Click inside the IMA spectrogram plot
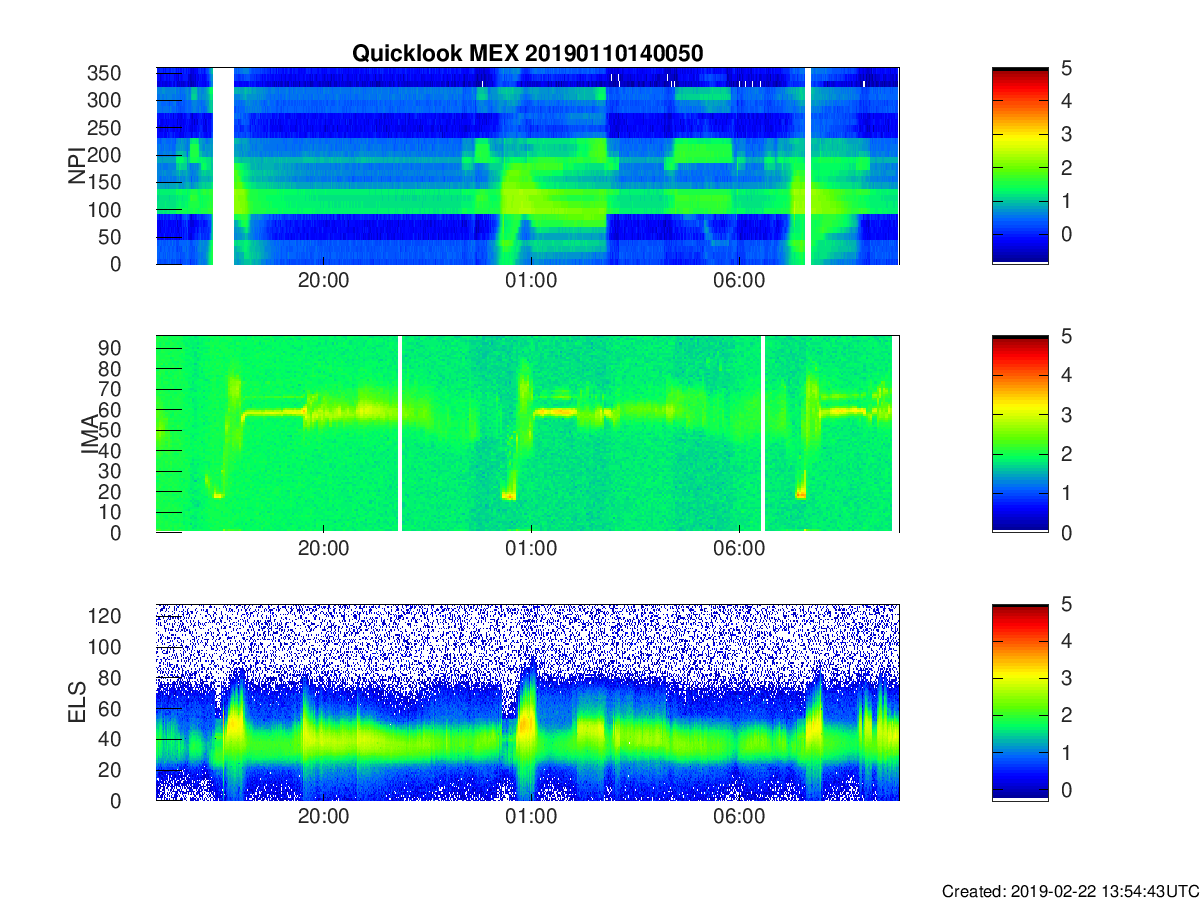Screen dimensions: 1200x900 (527, 434)
